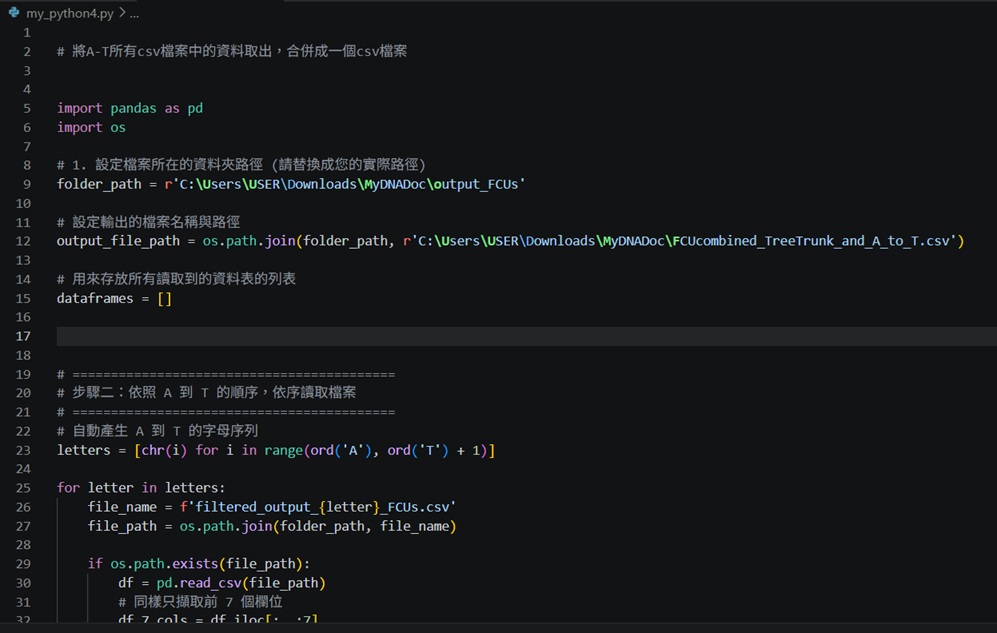Click line number 9 in the gutter

27,184
